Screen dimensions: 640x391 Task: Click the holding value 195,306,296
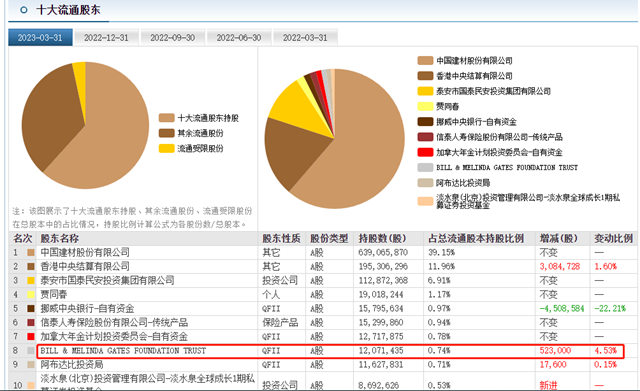(383, 267)
